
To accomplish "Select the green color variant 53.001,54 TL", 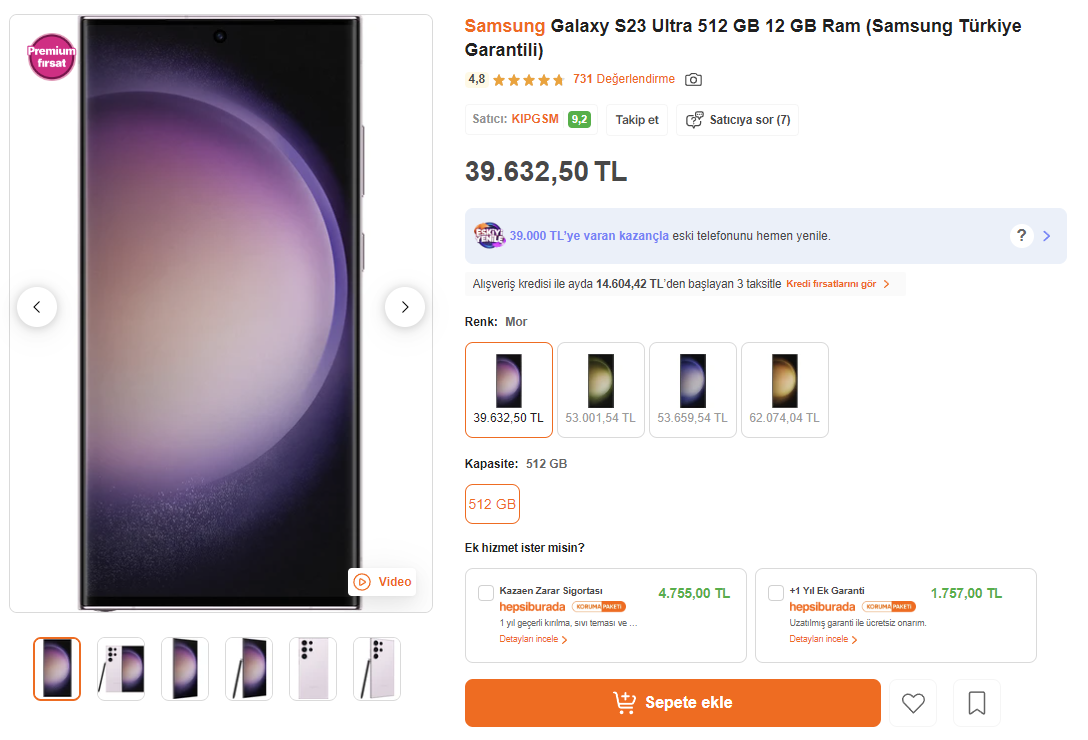I will pyautogui.click(x=601, y=390).
